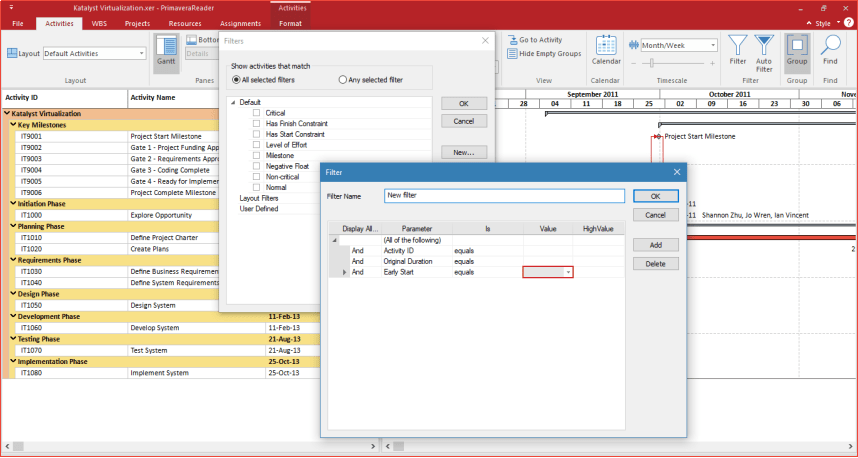Check the Non-critical filter checkbox

point(256,177)
